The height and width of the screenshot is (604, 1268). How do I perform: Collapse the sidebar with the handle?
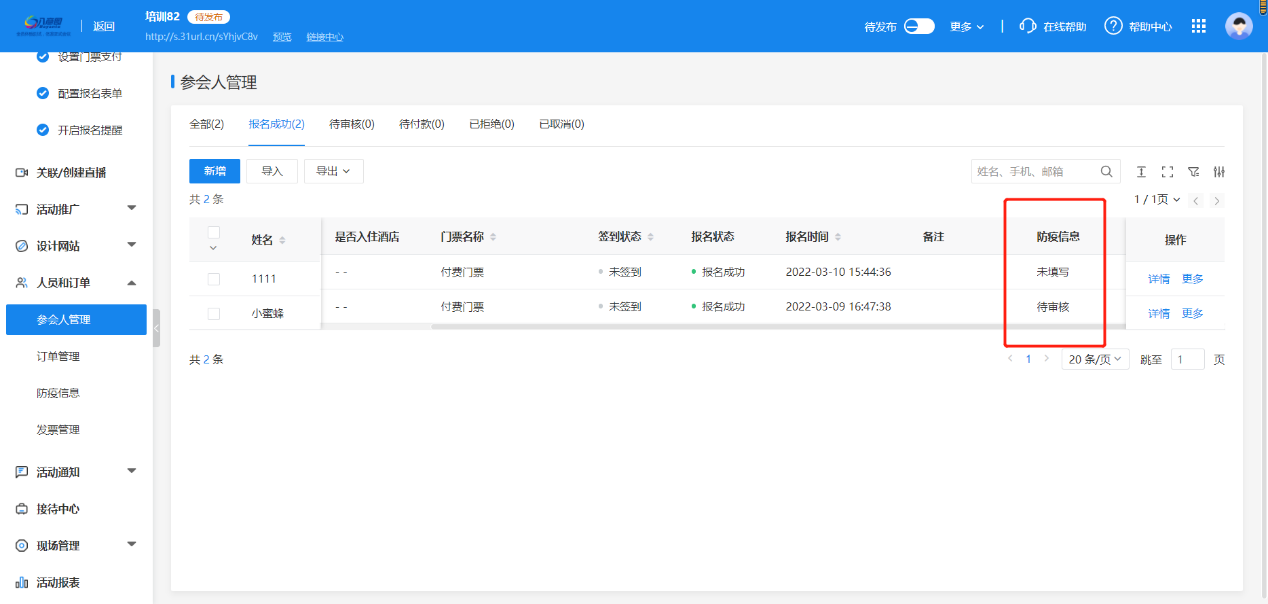point(156,329)
